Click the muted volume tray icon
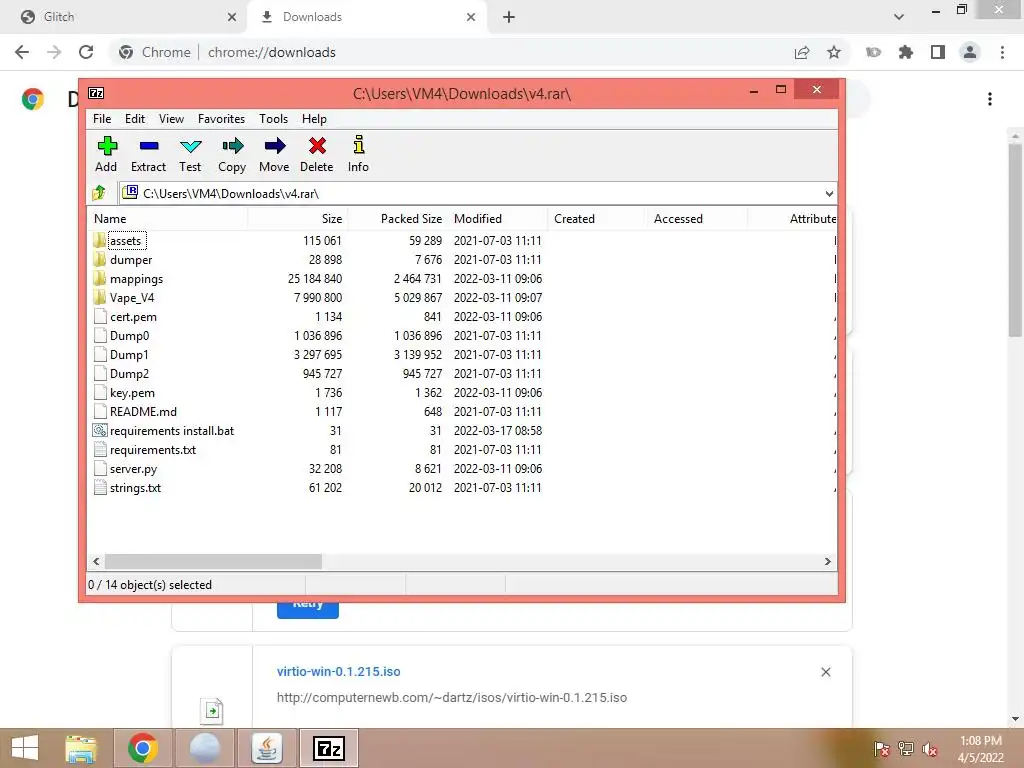The image size is (1024, 768). click(930, 749)
